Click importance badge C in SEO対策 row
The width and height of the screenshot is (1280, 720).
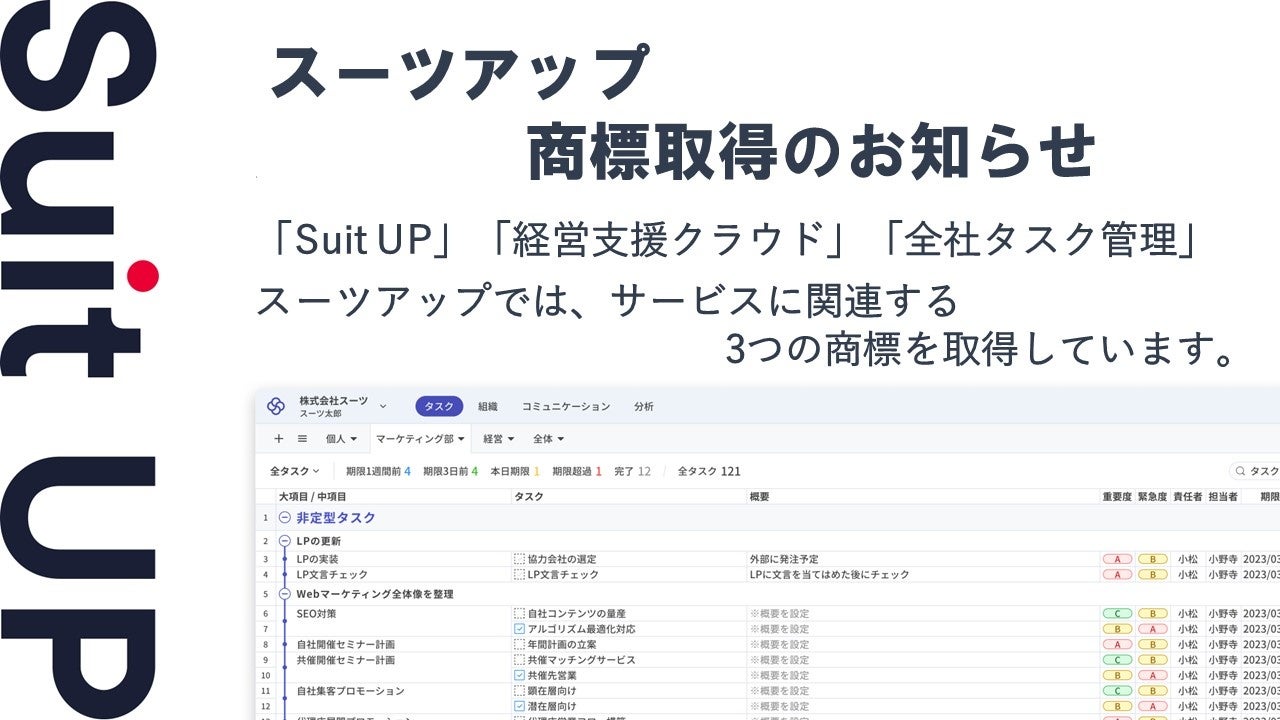[1117, 614]
